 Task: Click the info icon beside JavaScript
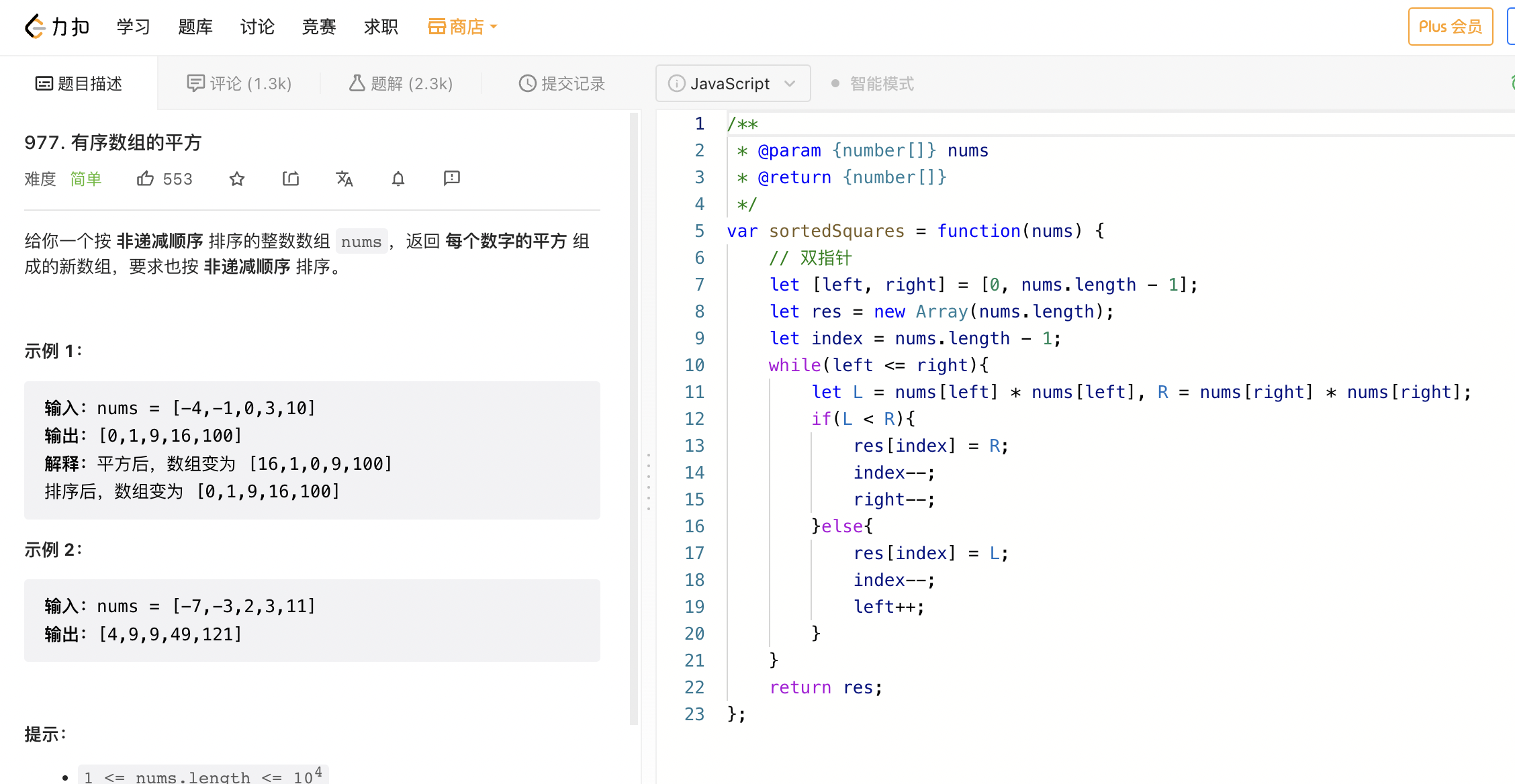[676, 83]
